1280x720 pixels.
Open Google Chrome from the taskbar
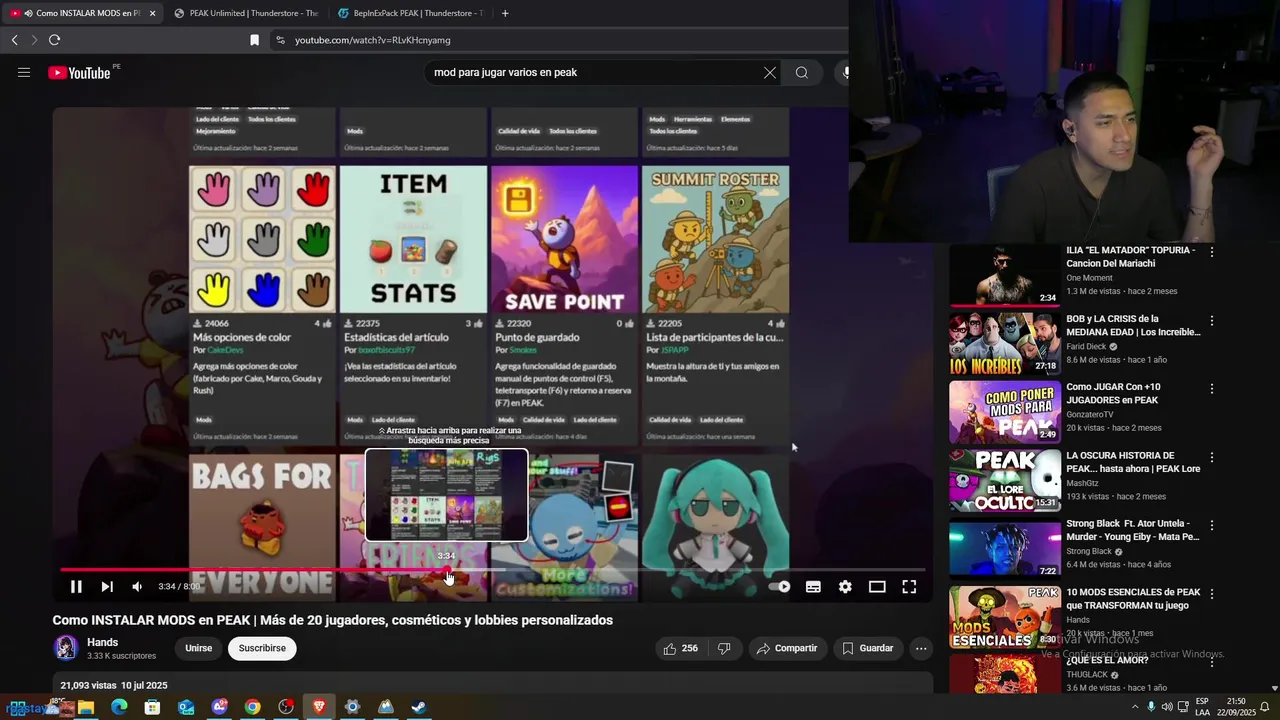pyautogui.click(x=252, y=707)
